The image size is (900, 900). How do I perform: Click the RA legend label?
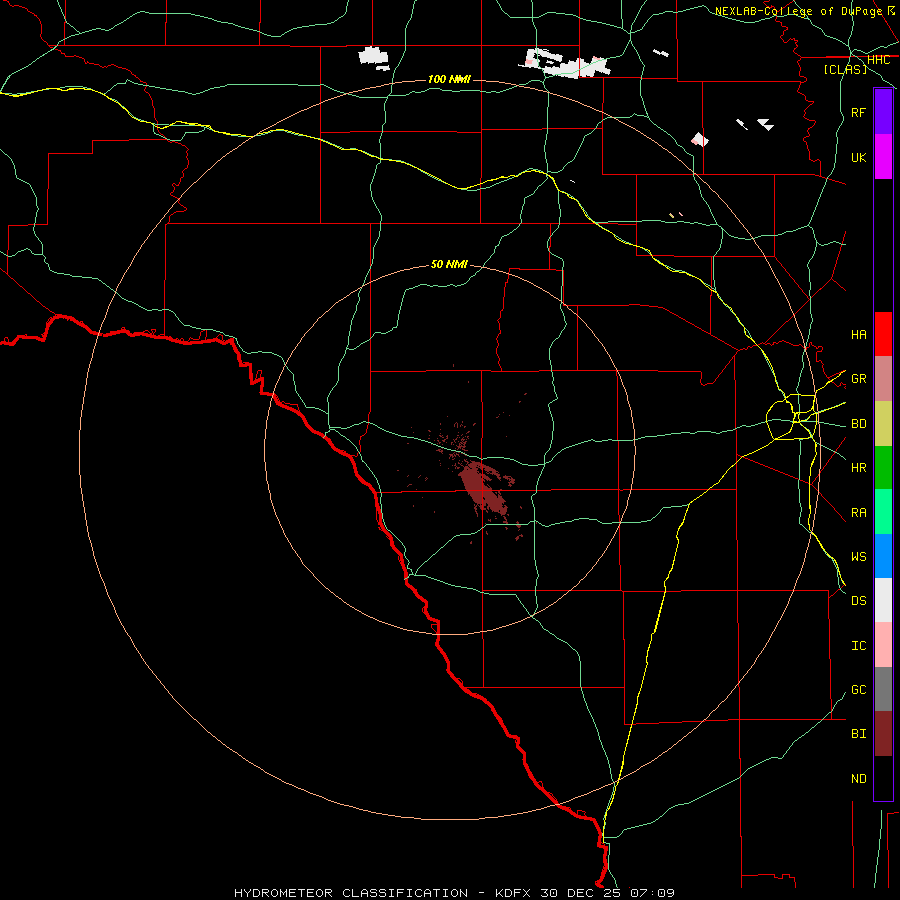[x=858, y=512]
